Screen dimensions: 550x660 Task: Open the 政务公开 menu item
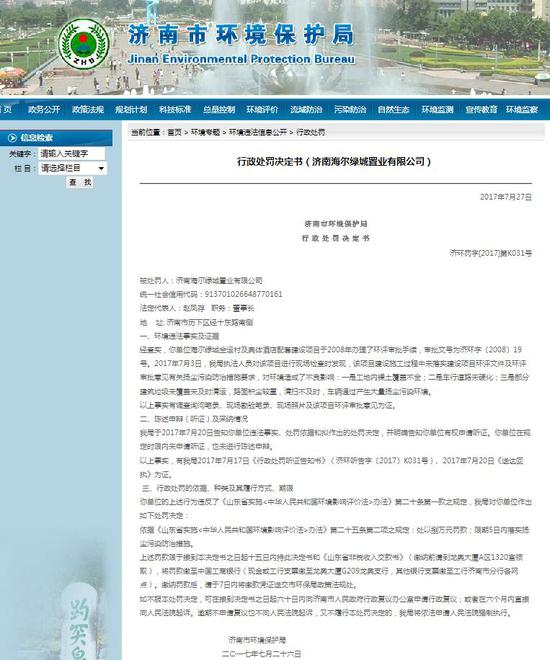coord(44,109)
